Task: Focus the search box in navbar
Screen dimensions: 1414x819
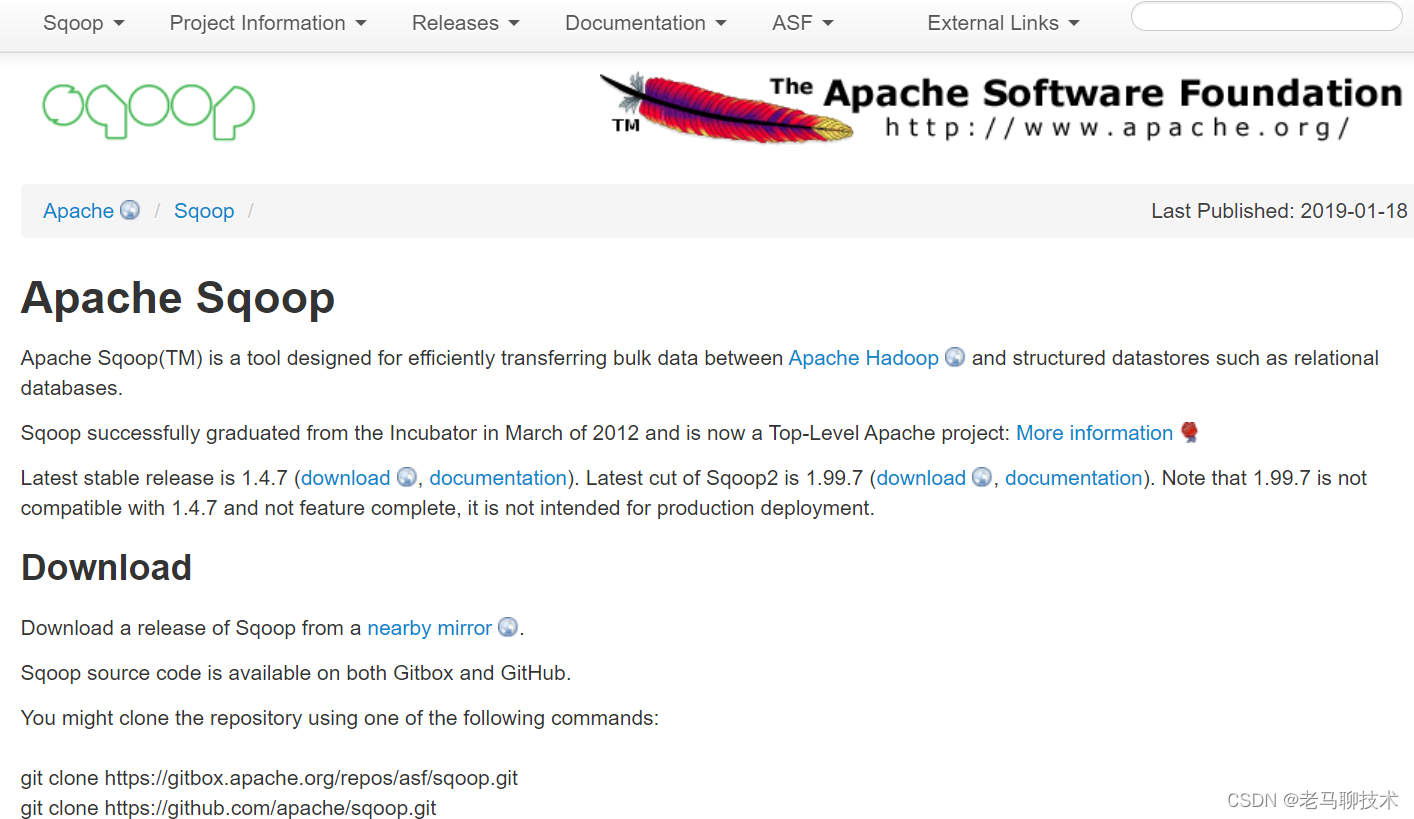Action: pyautogui.click(x=1266, y=17)
